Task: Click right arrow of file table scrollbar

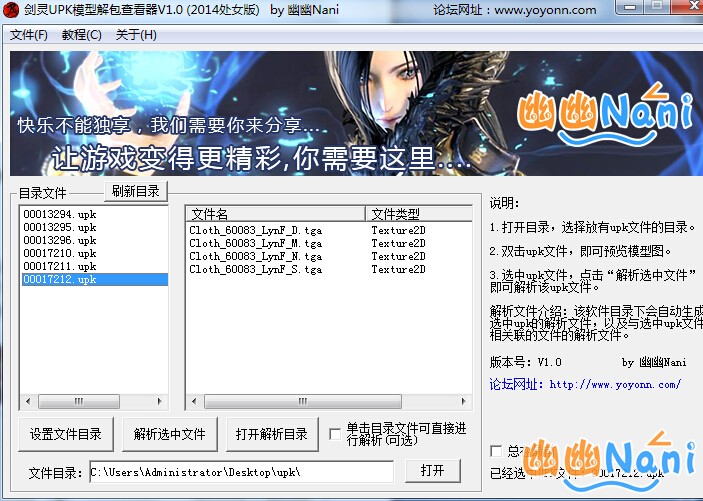Action: (463, 401)
